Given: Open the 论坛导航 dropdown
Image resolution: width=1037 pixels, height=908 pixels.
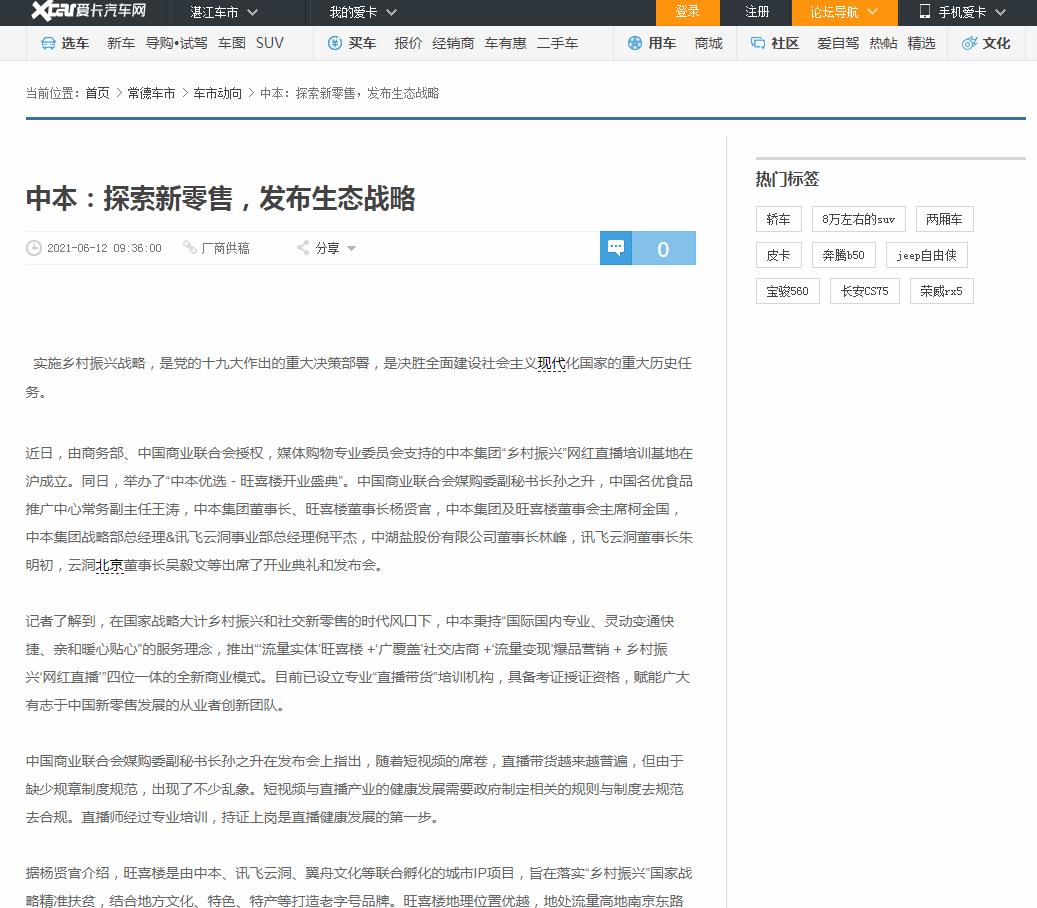Looking at the screenshot, I should [x=845, y=12].
